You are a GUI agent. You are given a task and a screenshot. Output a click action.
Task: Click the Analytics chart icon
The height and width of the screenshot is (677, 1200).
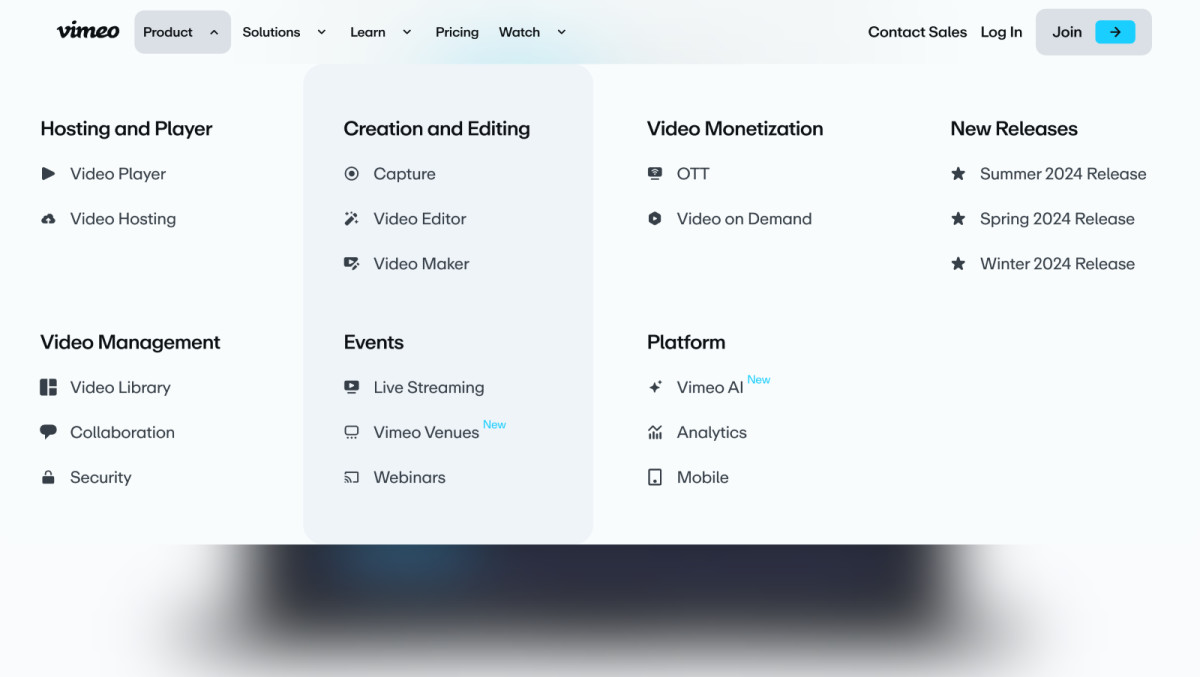tap(655, 433)
